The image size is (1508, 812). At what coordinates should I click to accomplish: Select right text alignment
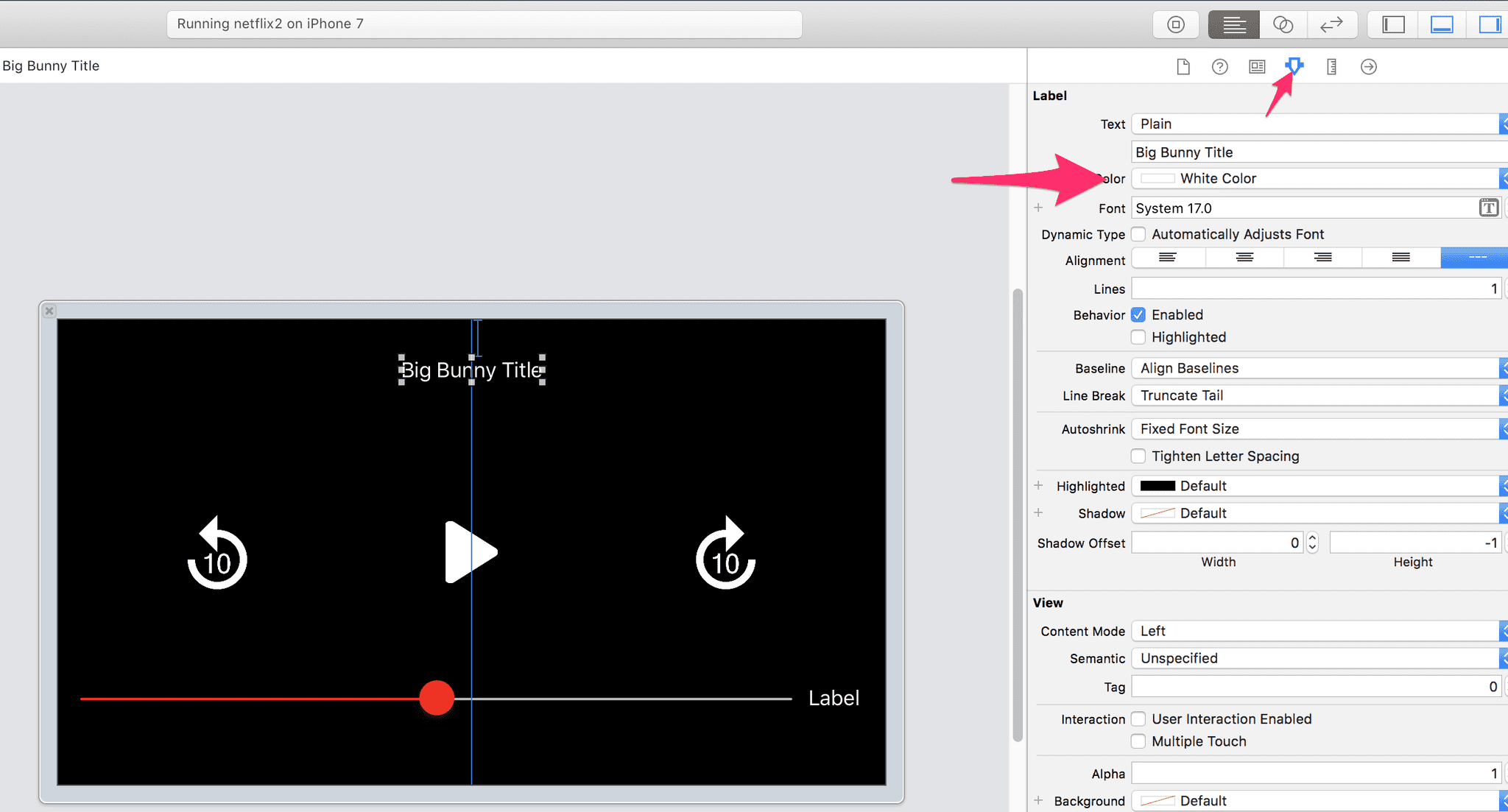point(1323,258)
